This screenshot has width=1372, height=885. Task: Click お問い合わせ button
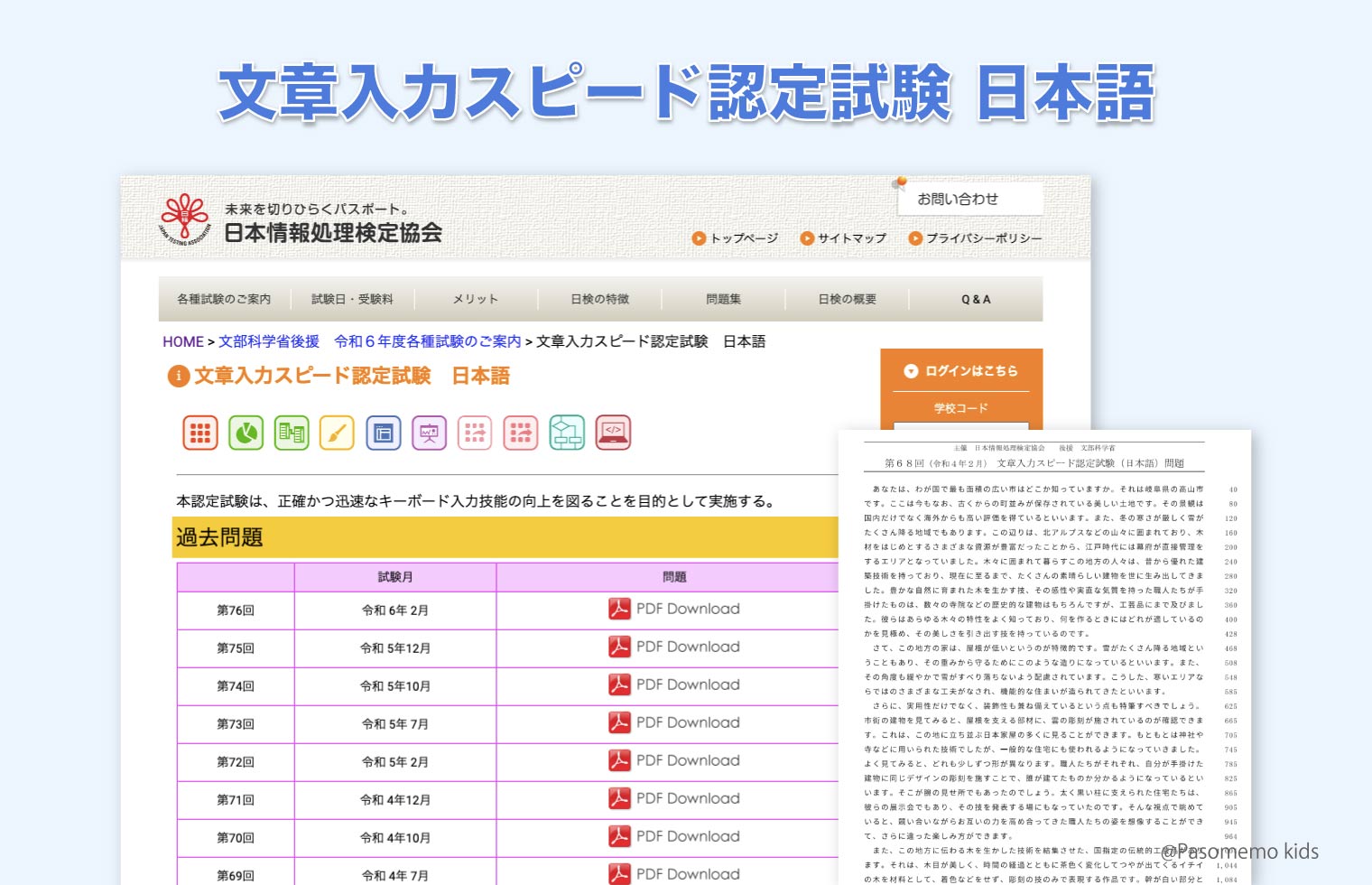970,199
